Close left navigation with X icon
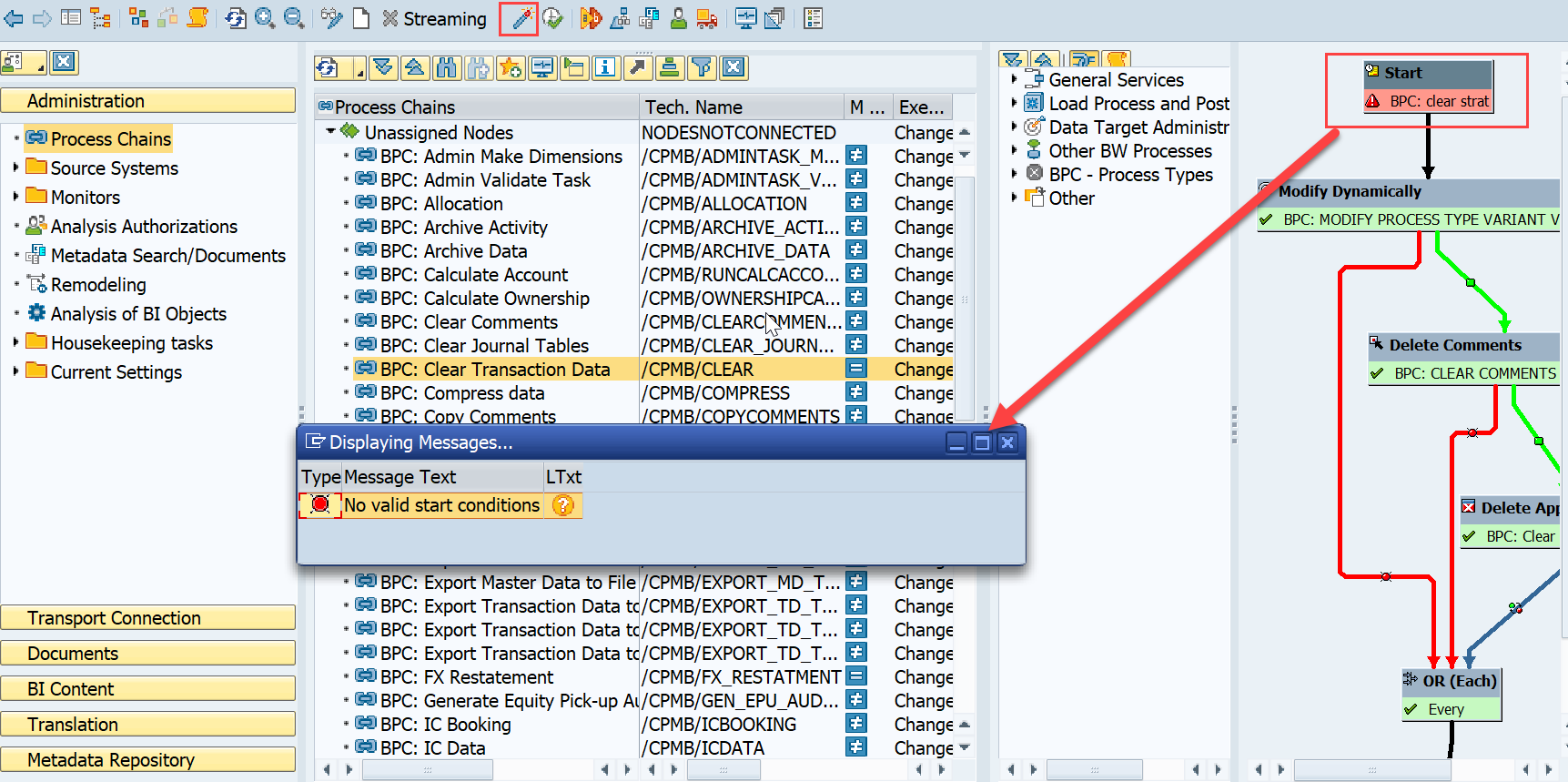This screenshot has height=782, width=1568. click(x=64, y=62)
